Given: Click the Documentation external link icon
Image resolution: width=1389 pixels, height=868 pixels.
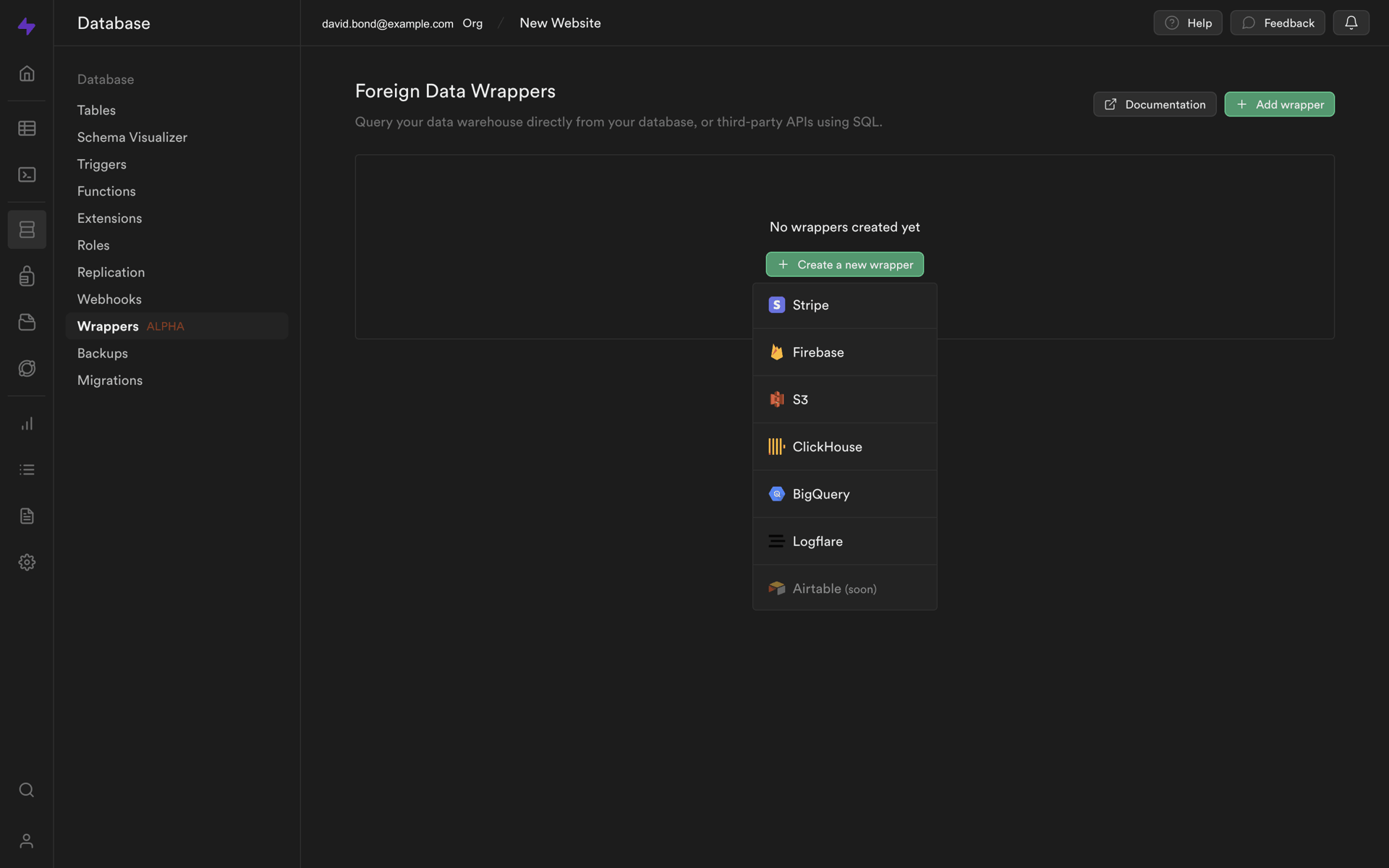Looking at the screenshot, I should pyautogui.click(x=1110, y=104).
